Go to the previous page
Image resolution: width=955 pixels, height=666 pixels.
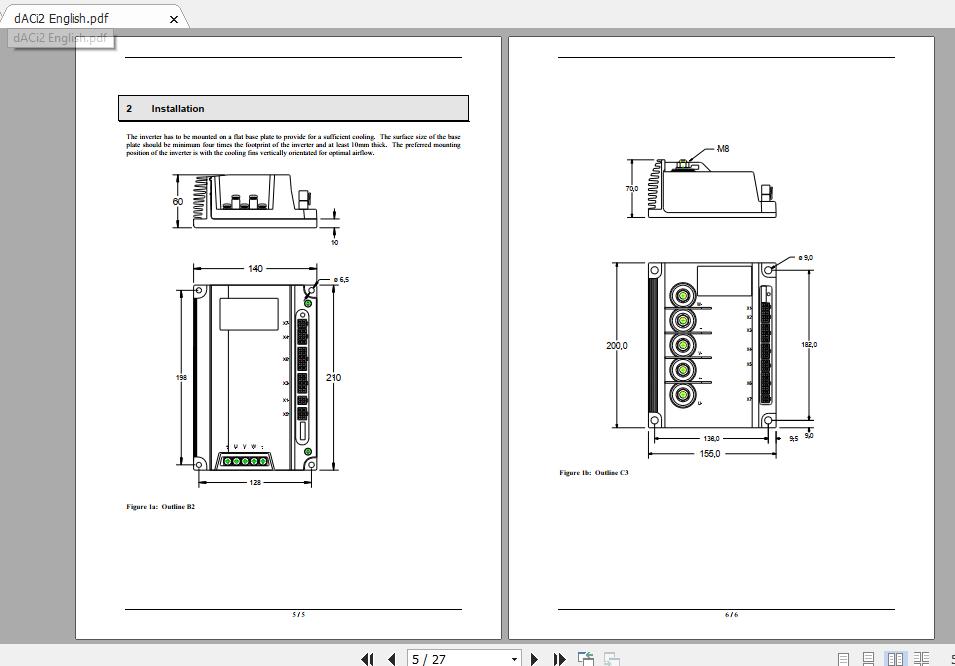point(392,659)
